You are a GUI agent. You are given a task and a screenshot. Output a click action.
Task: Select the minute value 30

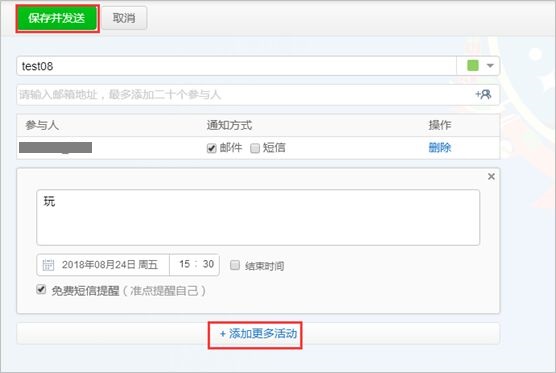(x=208, y=264)
